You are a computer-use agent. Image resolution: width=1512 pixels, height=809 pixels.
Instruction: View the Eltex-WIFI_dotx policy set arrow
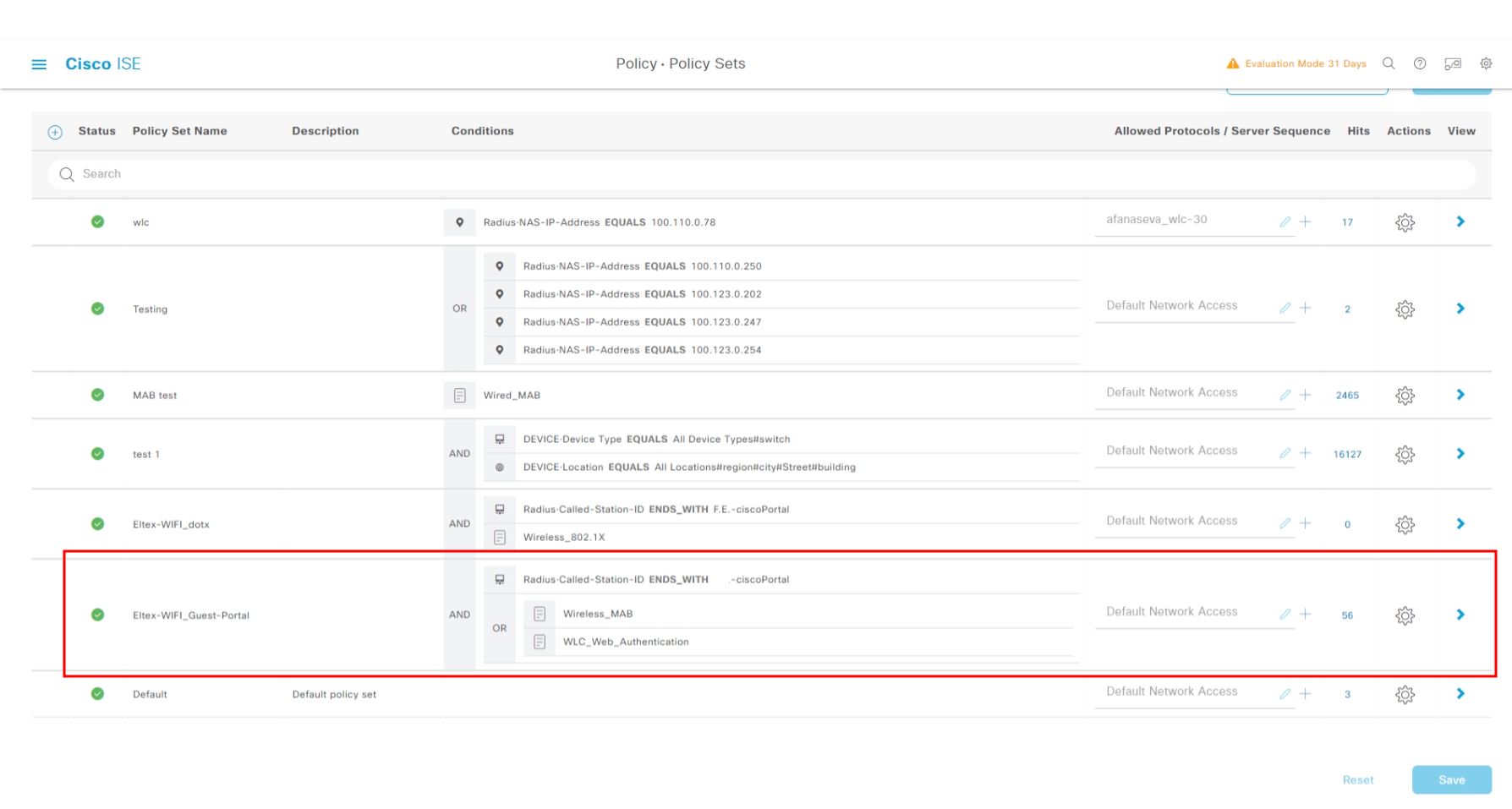[x=1460, y=524]
